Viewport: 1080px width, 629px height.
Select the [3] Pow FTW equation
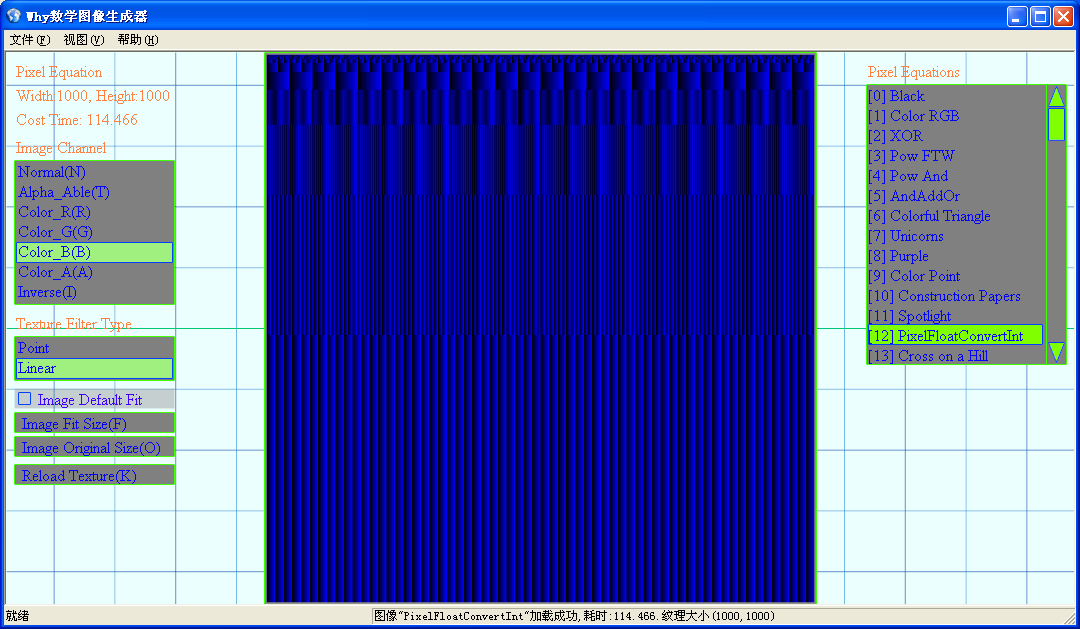tap(956, 156)
